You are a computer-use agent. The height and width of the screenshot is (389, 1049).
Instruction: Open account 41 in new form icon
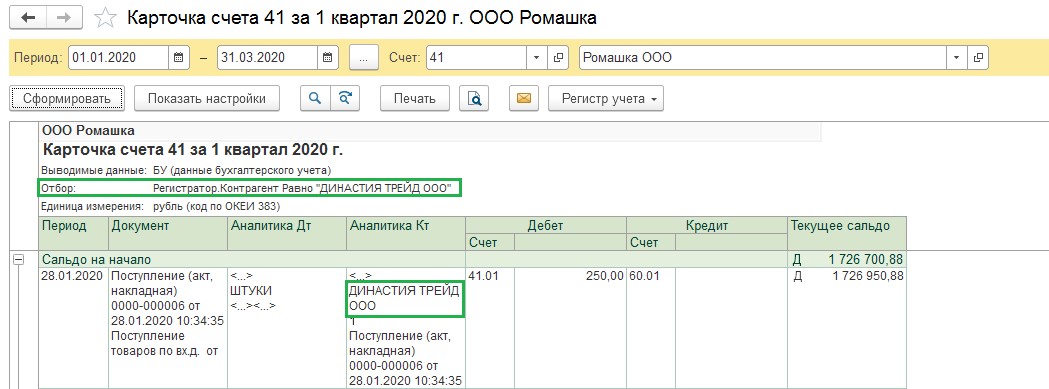(x=557, y=58)
